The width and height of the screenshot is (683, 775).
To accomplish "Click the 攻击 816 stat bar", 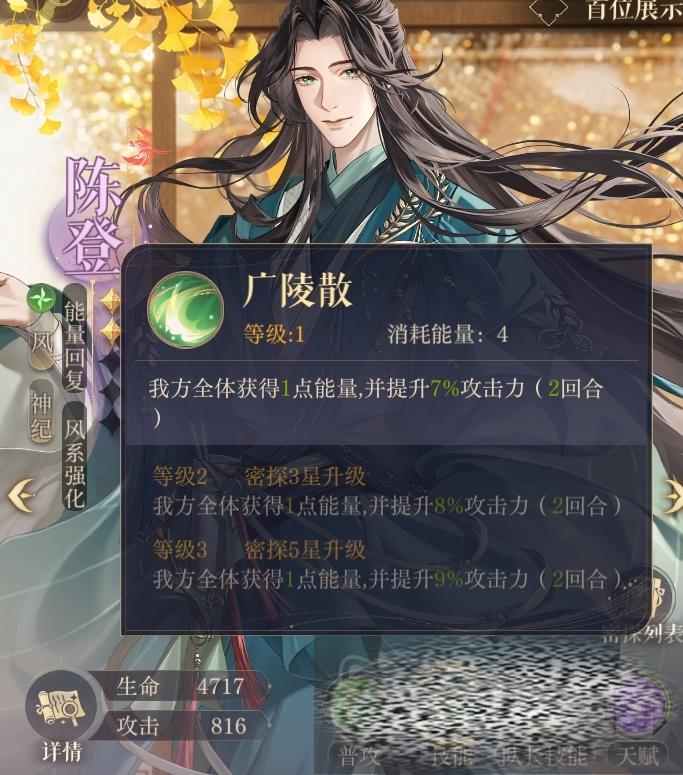I will tap(184, 726).
